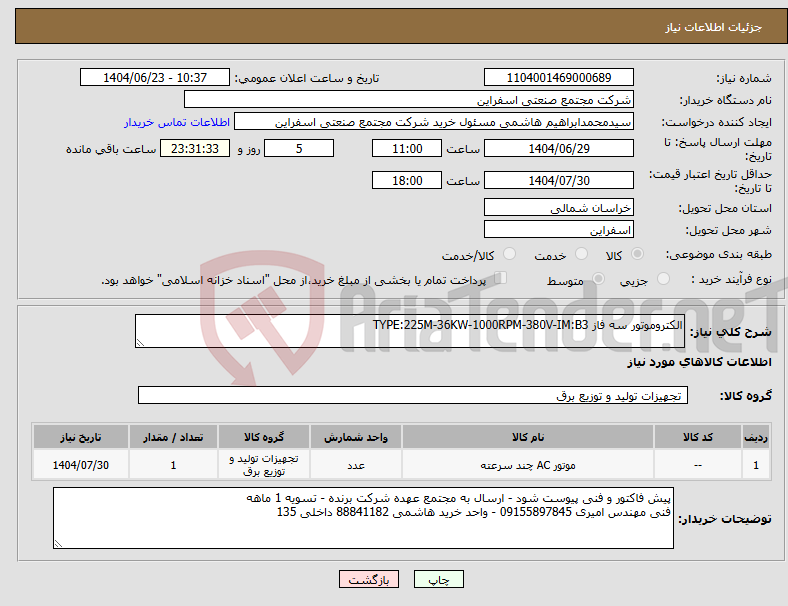Click the بازگشت (back) button
Image resolution: width=788 pixels, height=606 pixels.
pyautogui.click(x=369, y=579)
